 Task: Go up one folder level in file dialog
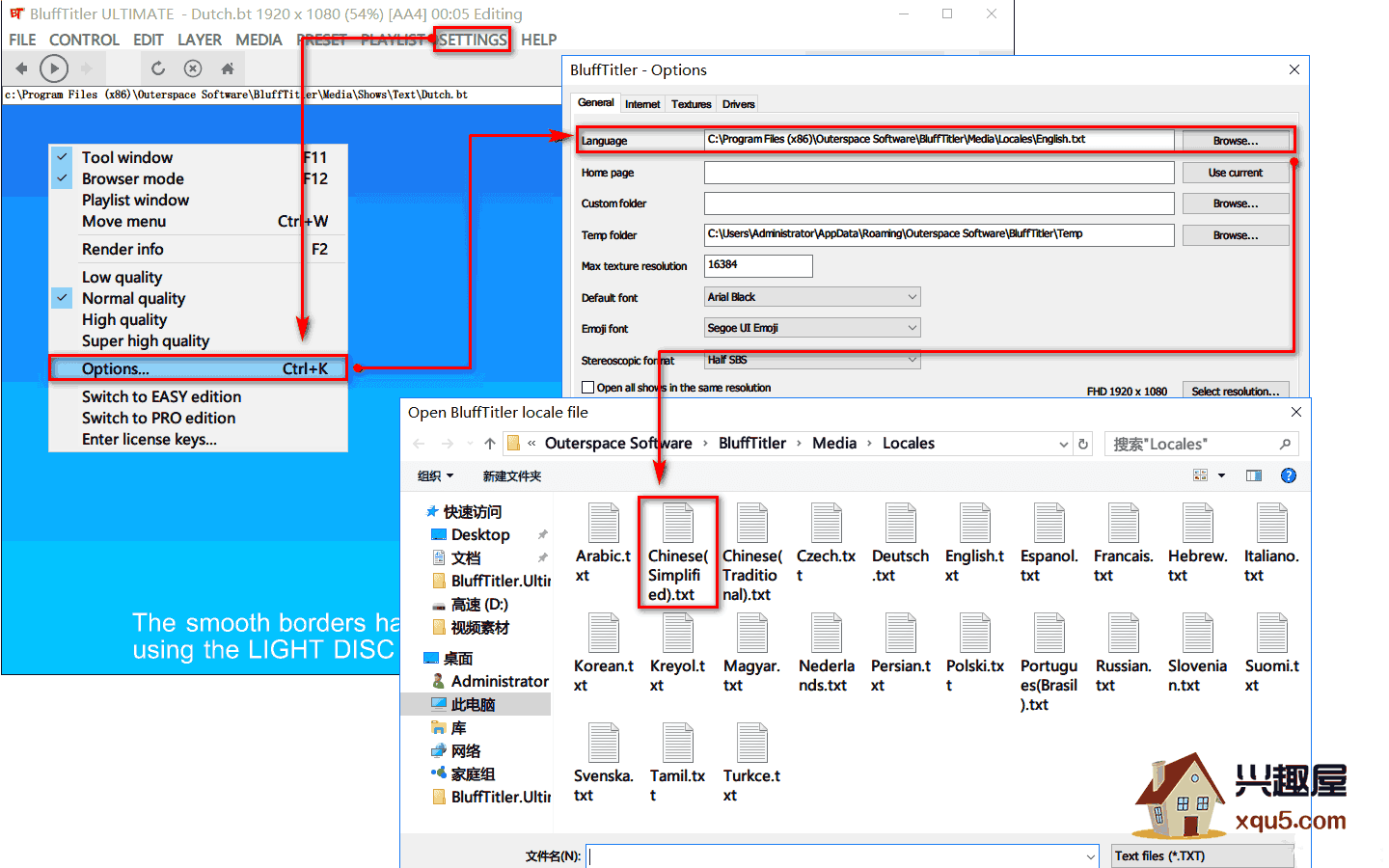490,444
